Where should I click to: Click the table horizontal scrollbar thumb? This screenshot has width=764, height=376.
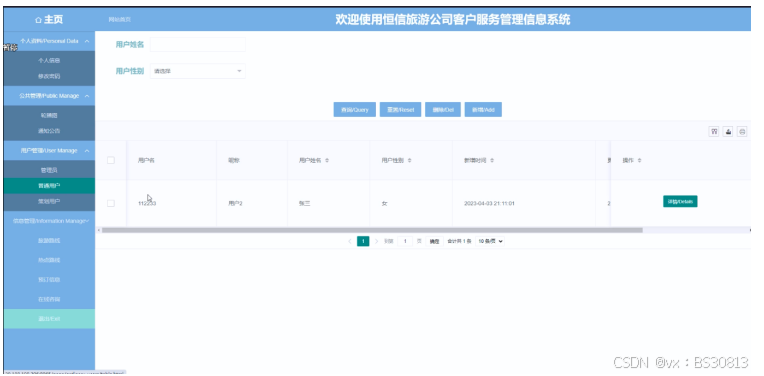[x=372, y=230]
